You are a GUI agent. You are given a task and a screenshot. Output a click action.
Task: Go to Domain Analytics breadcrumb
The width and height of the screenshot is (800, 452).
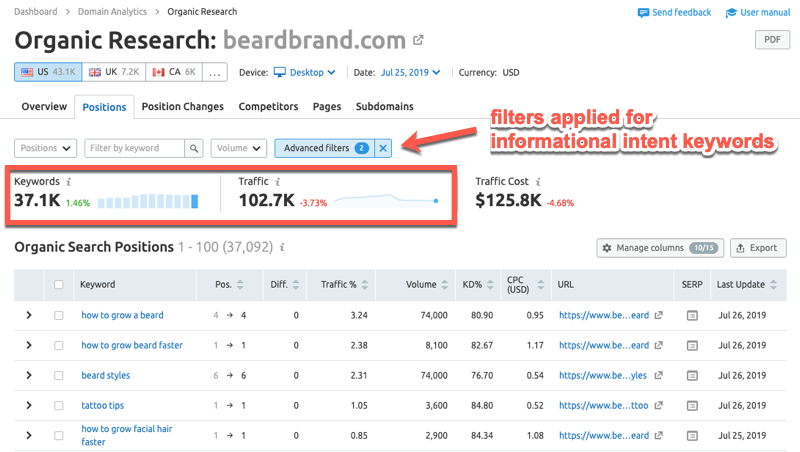point(112,12)
